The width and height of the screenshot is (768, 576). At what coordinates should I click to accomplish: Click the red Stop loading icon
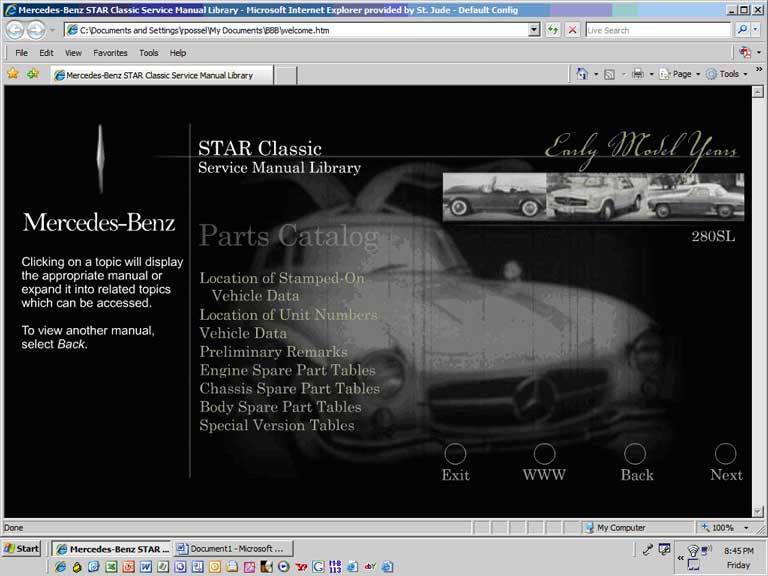click(572, 30)
